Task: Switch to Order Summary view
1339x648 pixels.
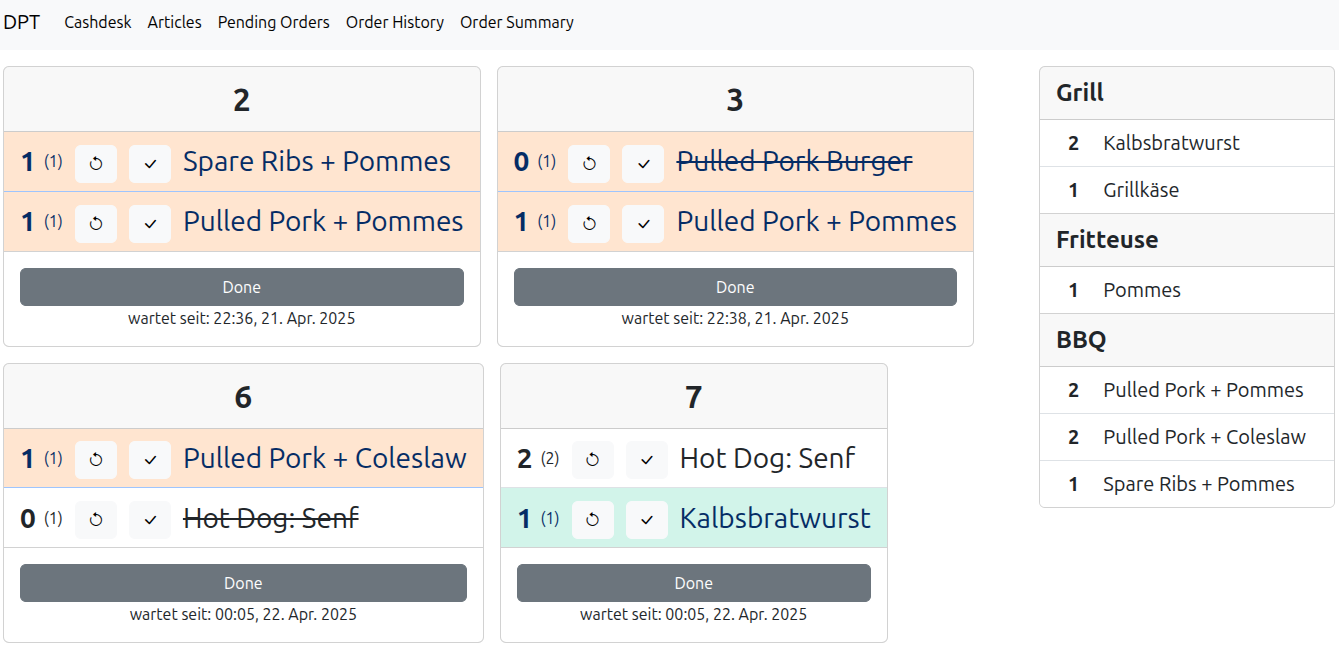Action: (x=517, y=22)
